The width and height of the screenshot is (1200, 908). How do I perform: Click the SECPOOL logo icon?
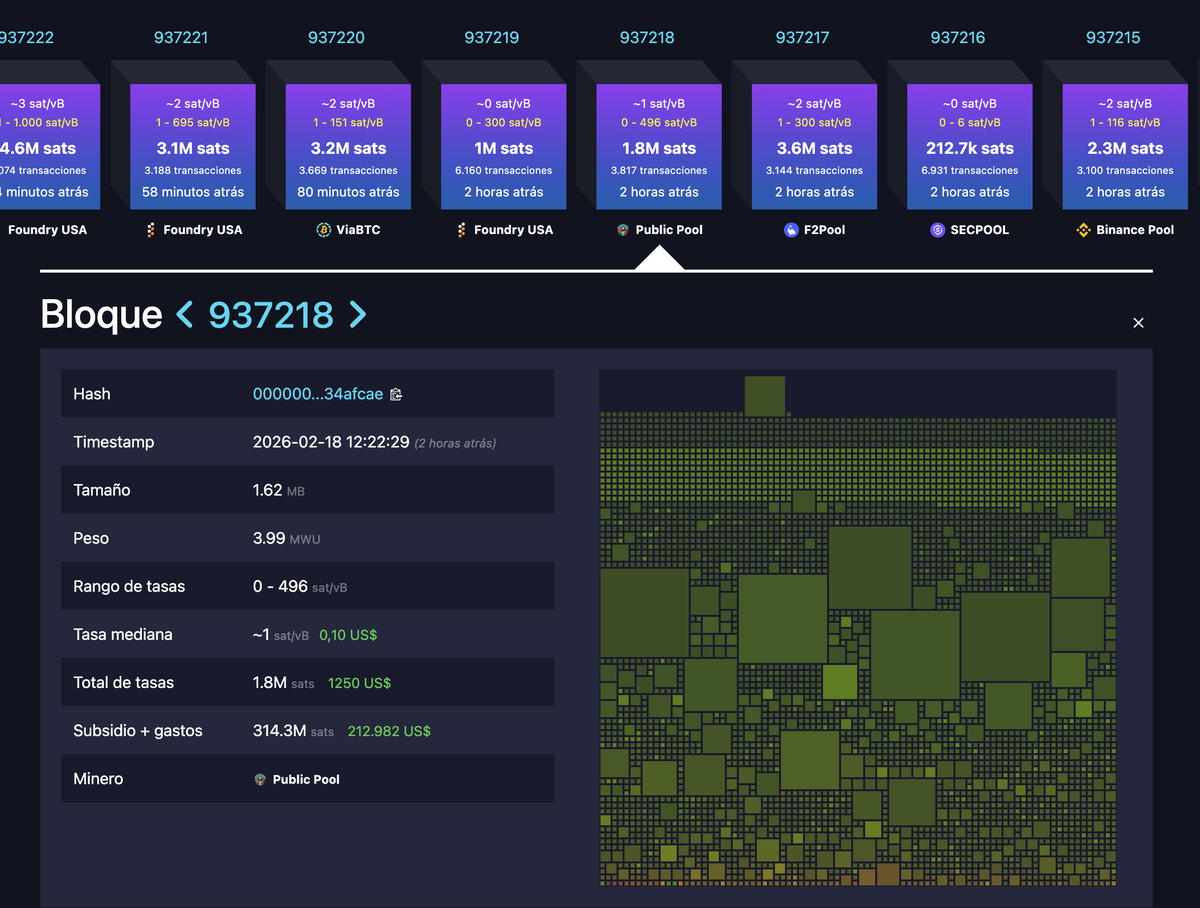click(938, 230)
